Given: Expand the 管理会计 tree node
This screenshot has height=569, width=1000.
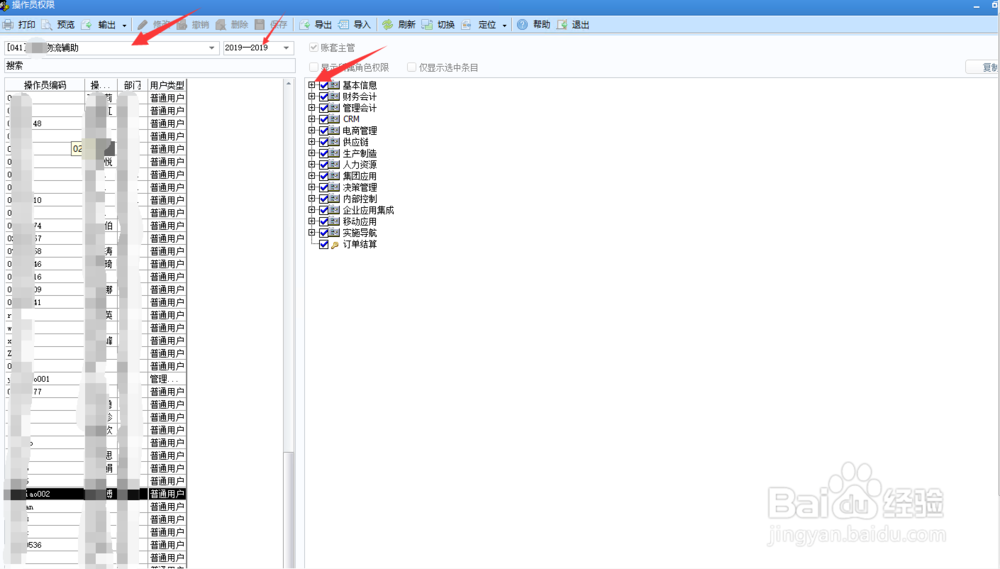Looking at the screenshot, I should click(x=312, y=108).
